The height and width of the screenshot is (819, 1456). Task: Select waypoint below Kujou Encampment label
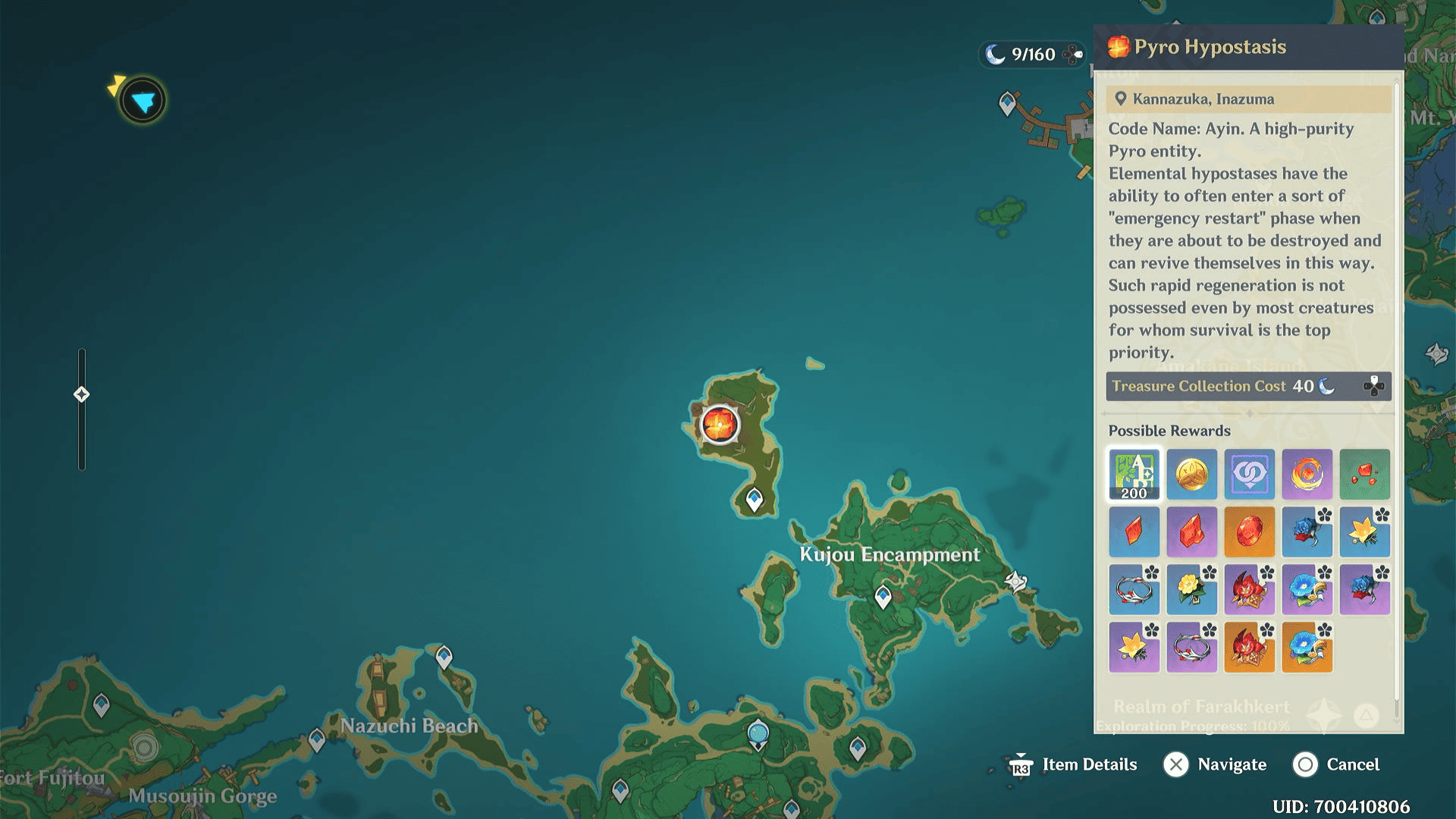point(883,597)
